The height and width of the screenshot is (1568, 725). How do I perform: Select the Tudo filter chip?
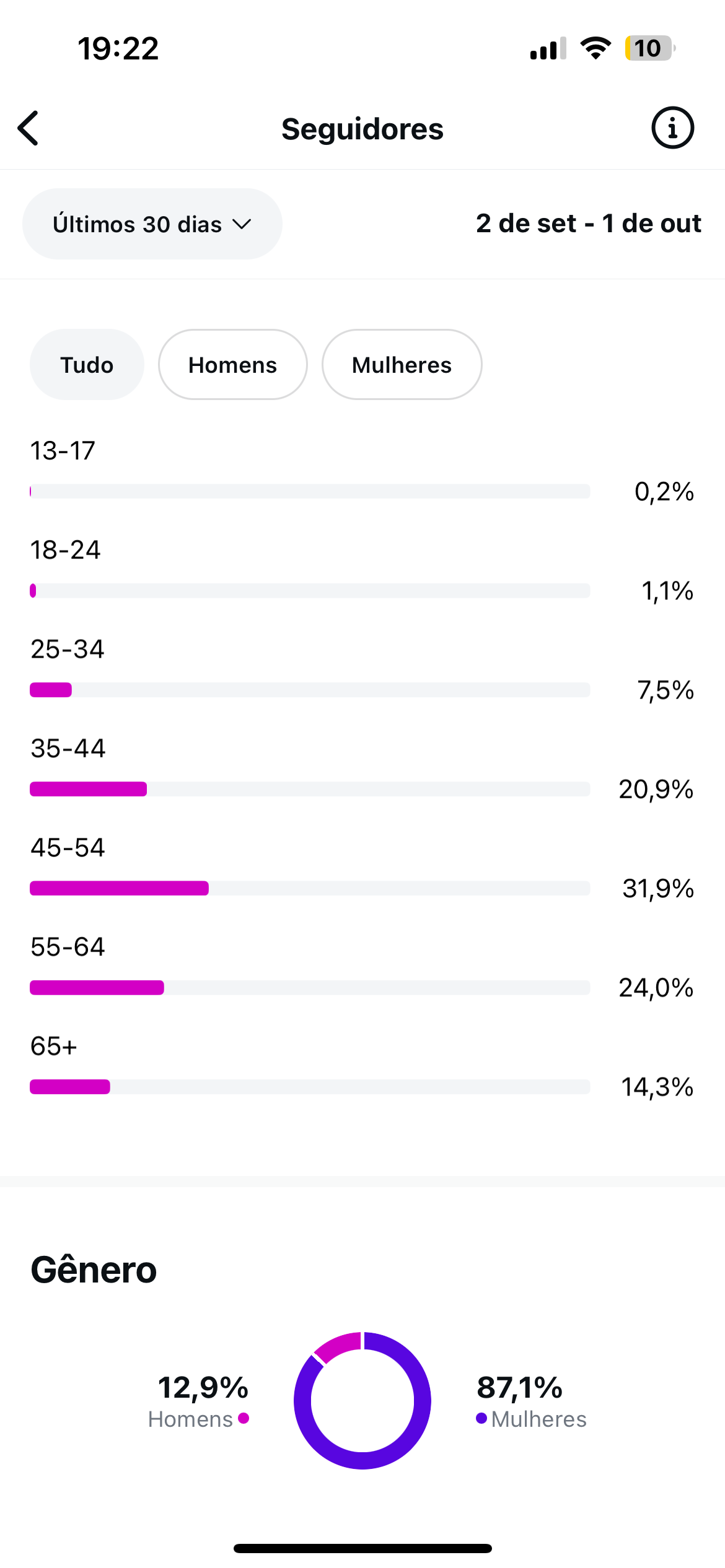point(87,365)
